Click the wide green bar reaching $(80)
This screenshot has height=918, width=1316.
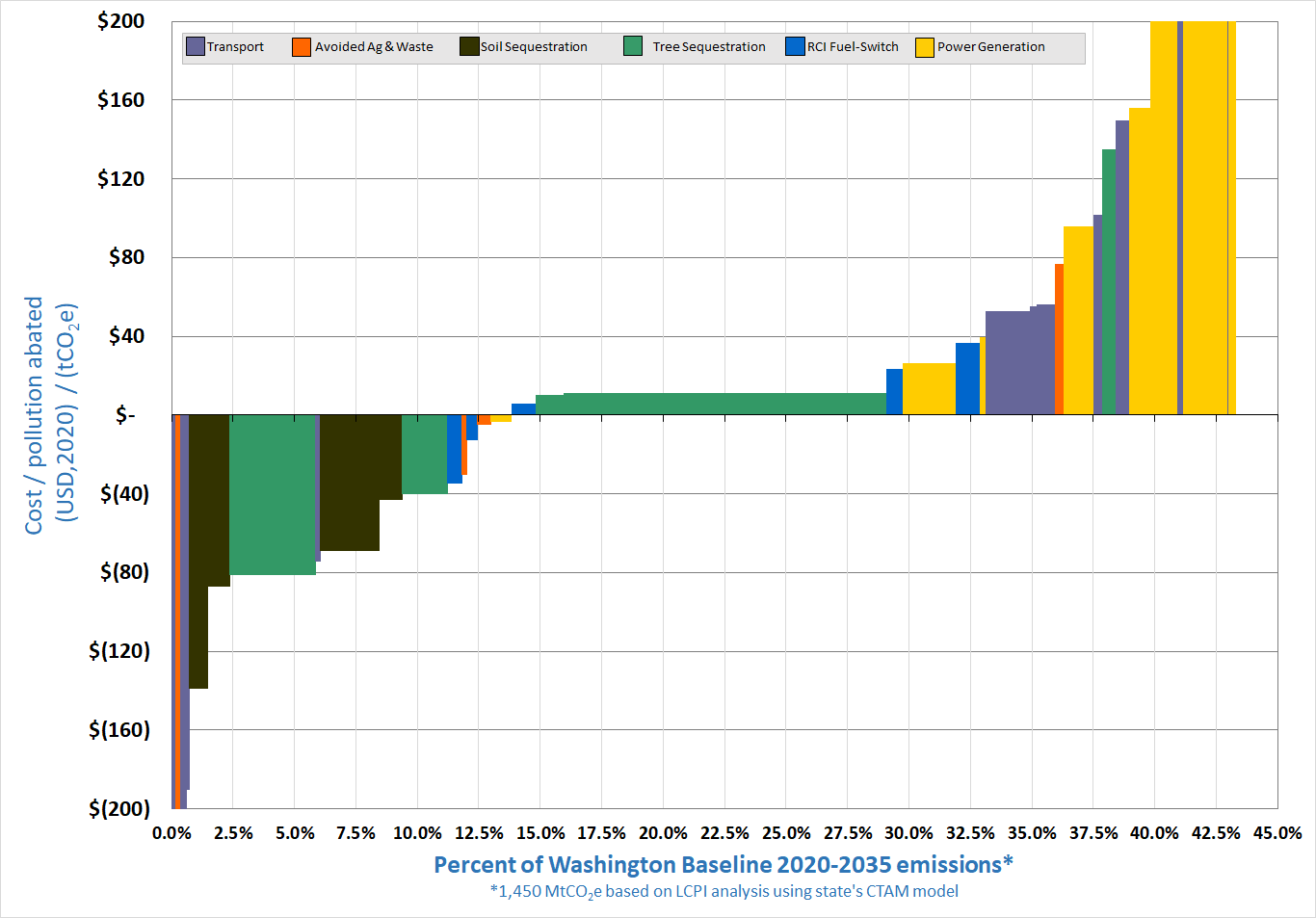pos(273,494)
